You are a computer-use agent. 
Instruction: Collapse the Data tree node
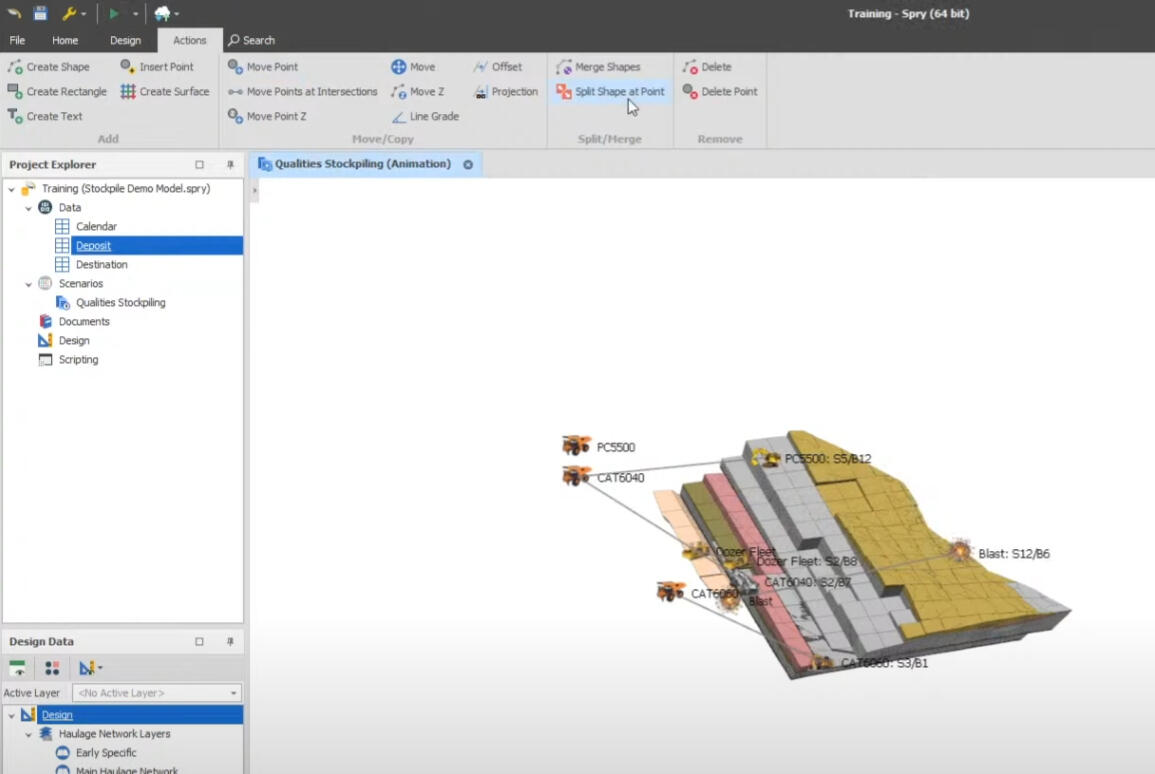coord(28,208)
